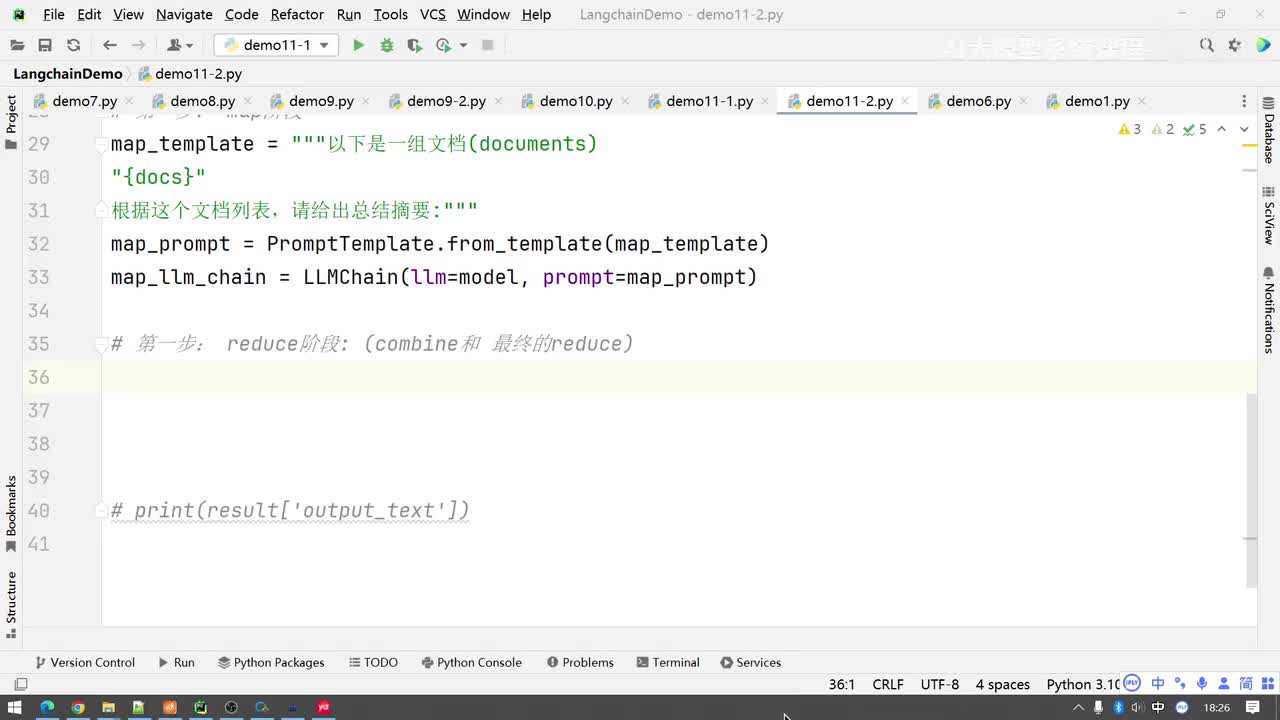This screenshot has height=720, width=1280.
Task: Save all files with the floppy icon
Action: click(x=45, y=45)
